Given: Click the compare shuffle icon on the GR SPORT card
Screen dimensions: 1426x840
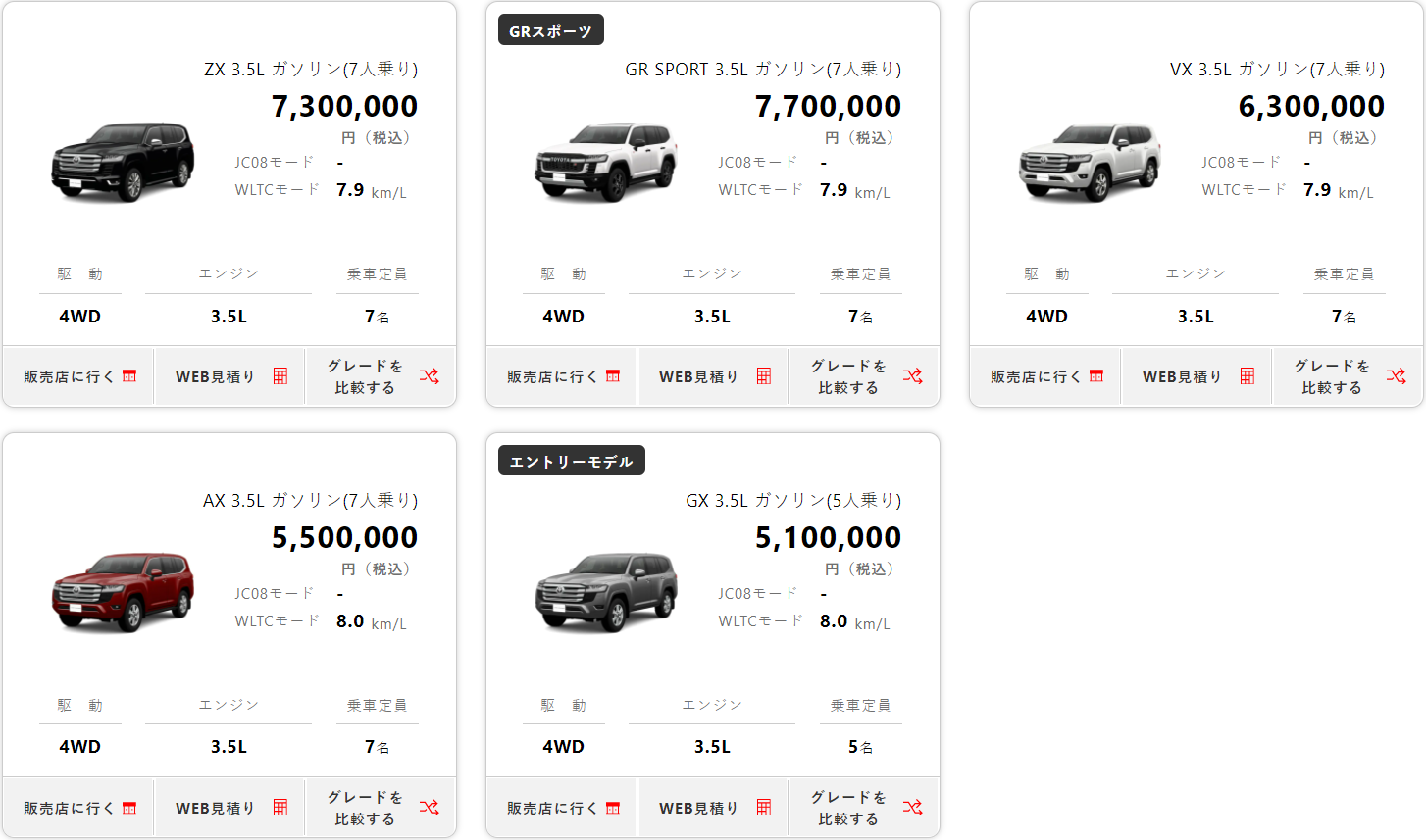Looking at the screenshot, I should 912,376.
